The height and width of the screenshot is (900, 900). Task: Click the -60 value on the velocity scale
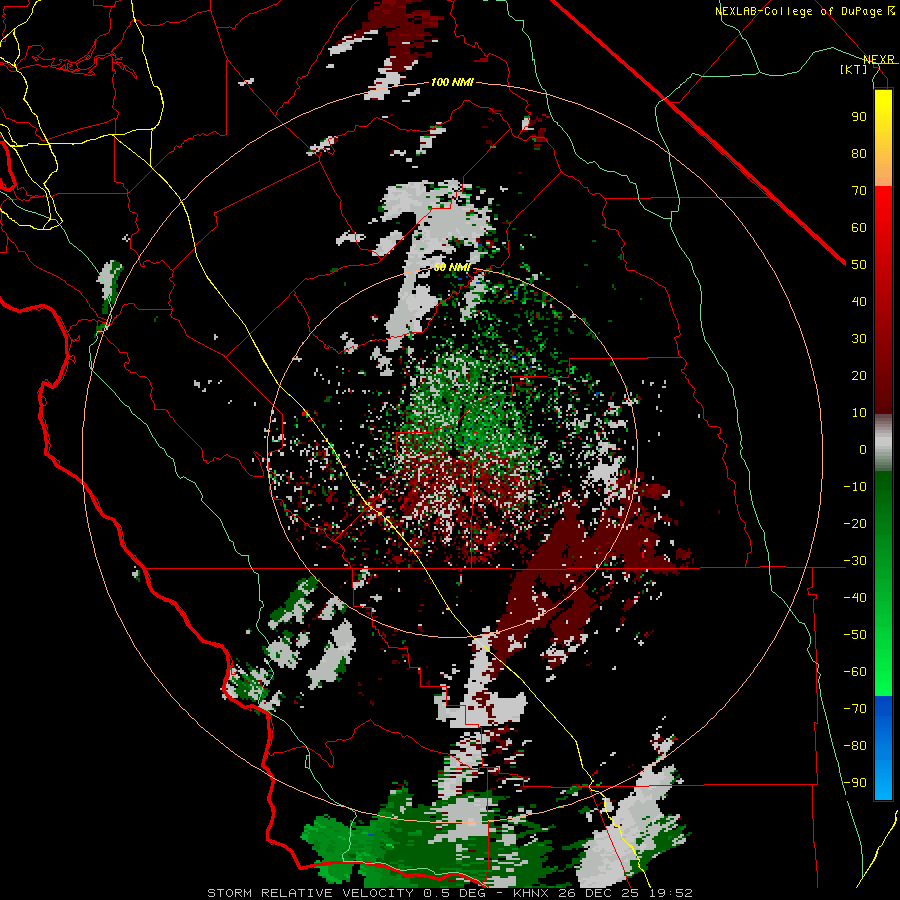855,672
